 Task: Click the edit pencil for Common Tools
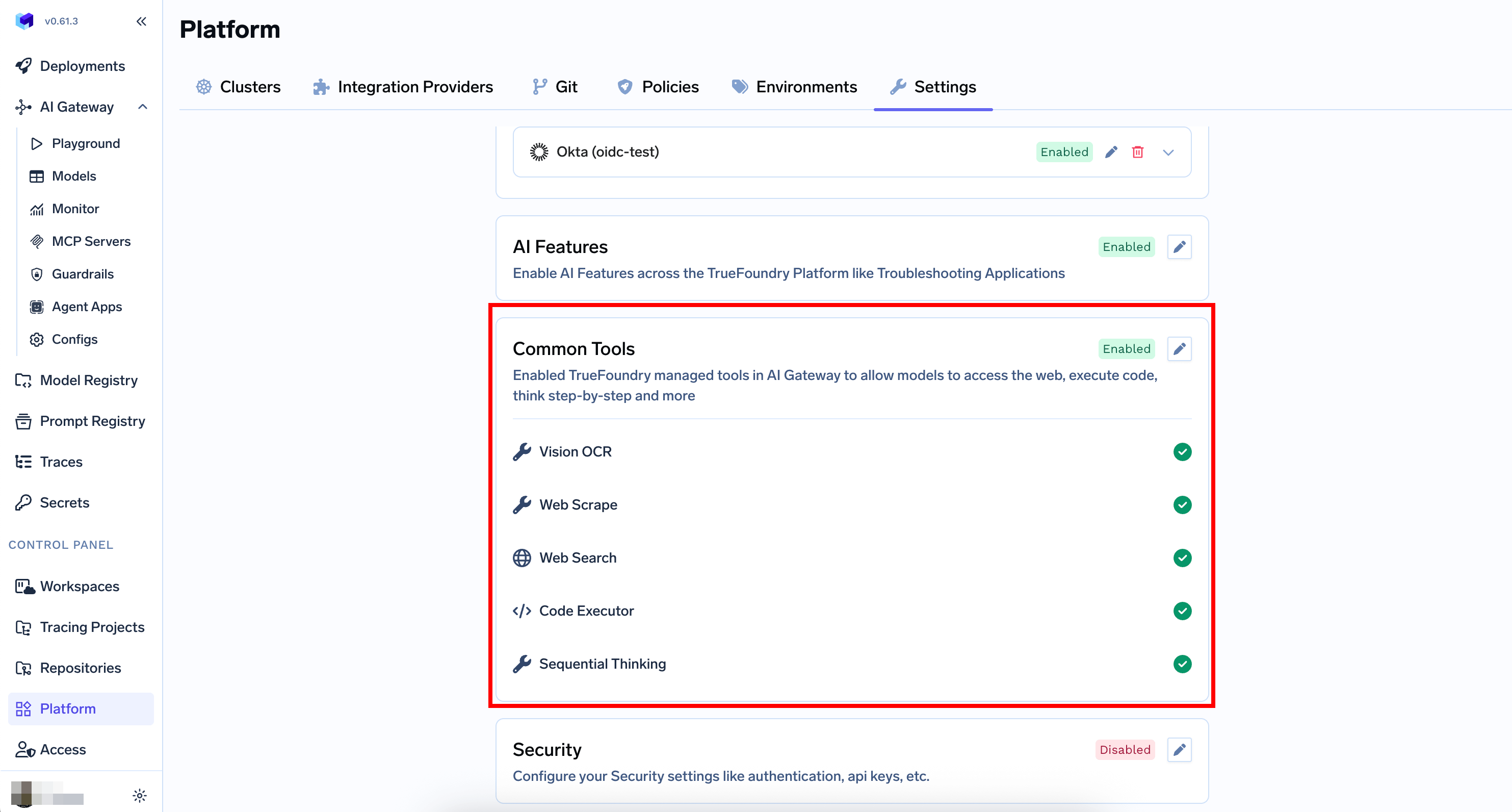tap(1179, 349)
